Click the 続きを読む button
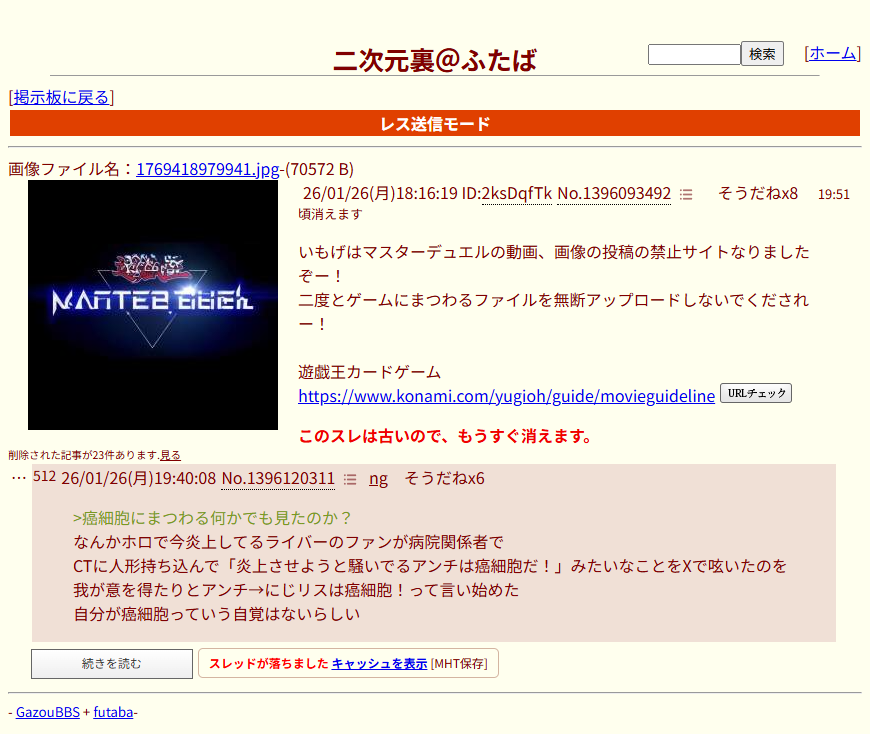The height and width of the screenshot is (734, 870). click(x=112, y=664)
